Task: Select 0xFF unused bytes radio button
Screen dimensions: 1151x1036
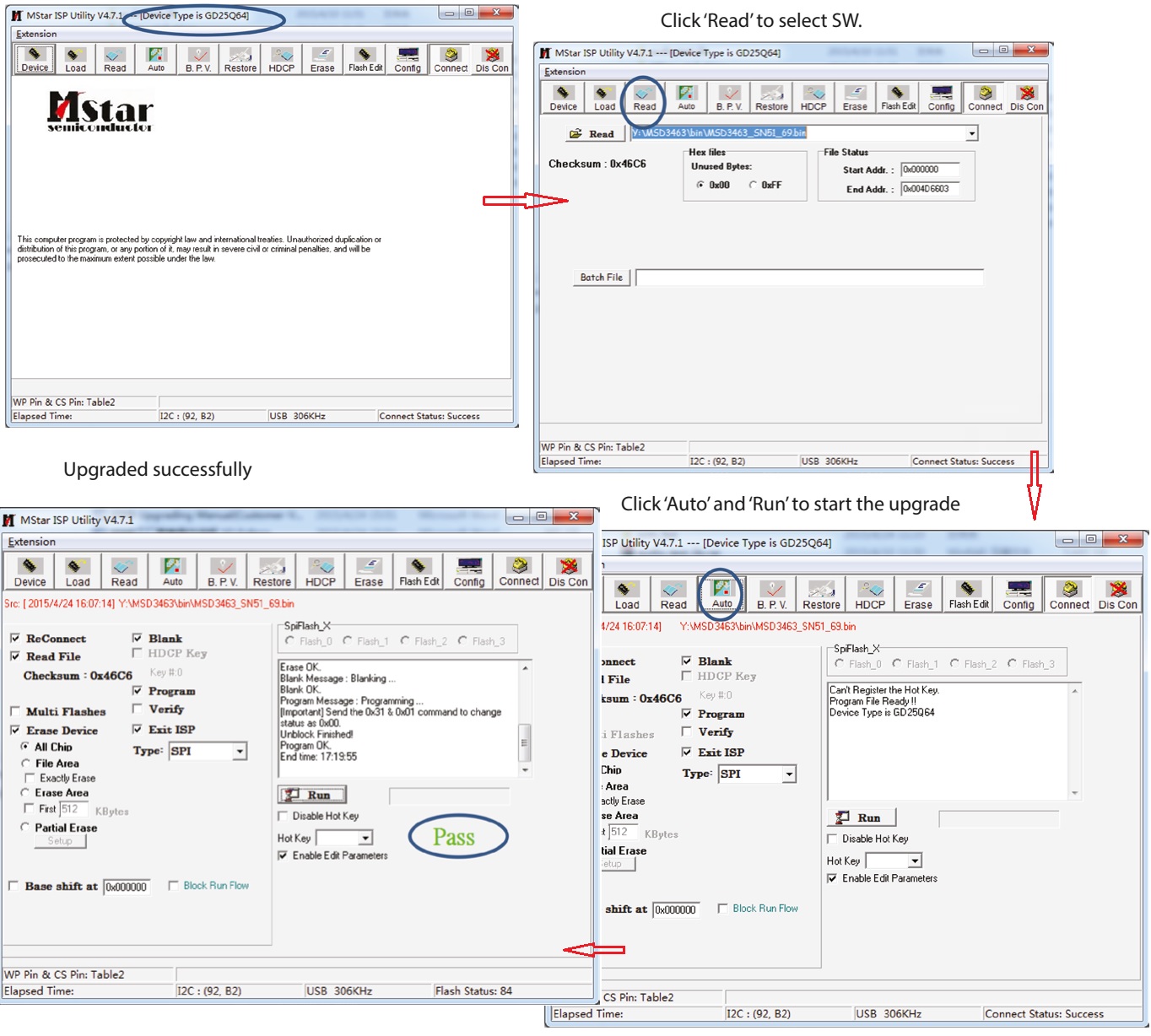Action: [753, 185]
